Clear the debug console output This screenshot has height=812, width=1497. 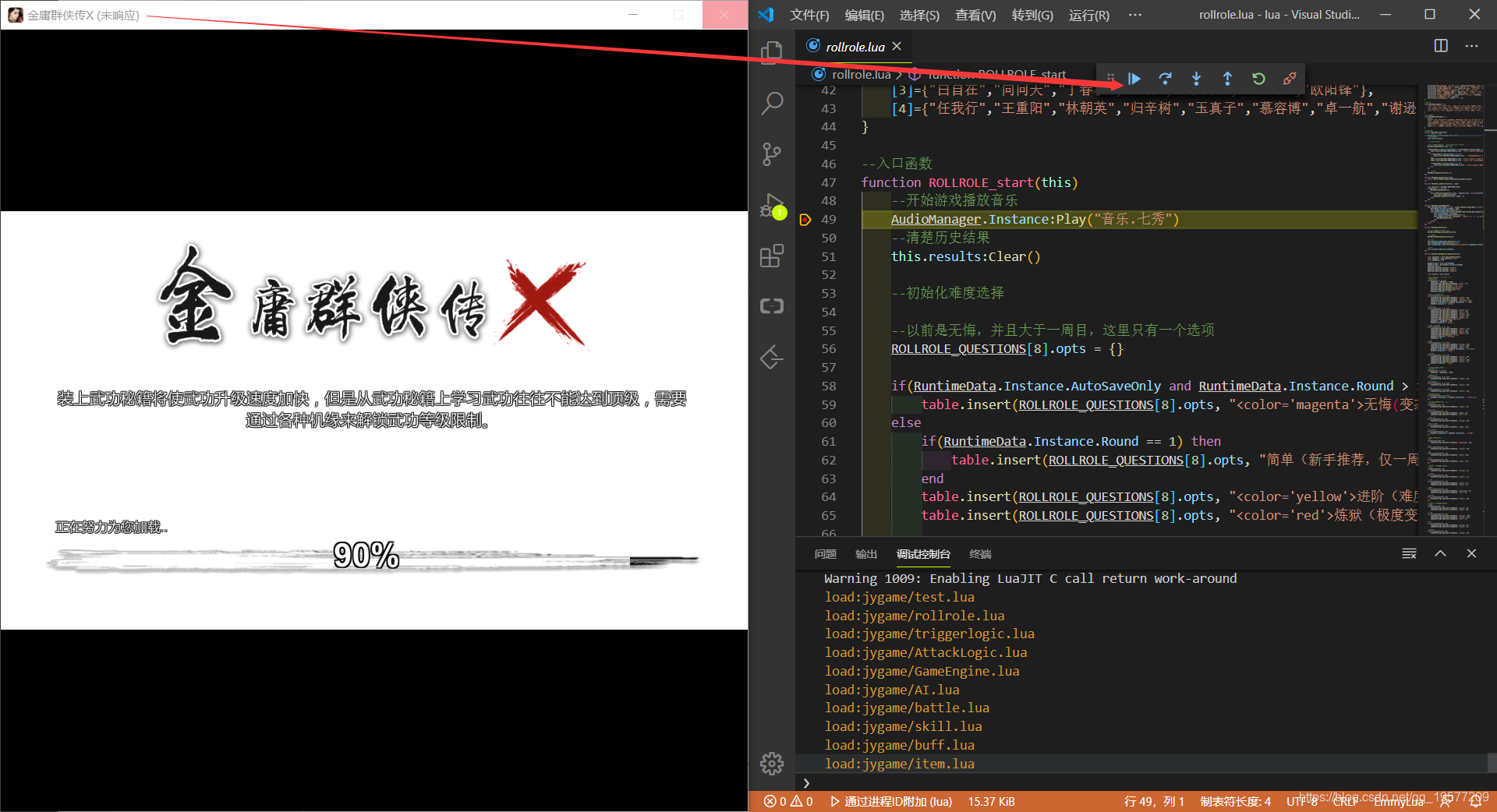tap(1409, 553)
